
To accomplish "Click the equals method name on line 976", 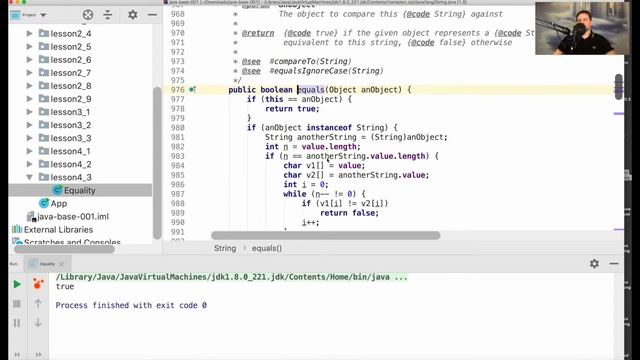I will click(311, 90).
